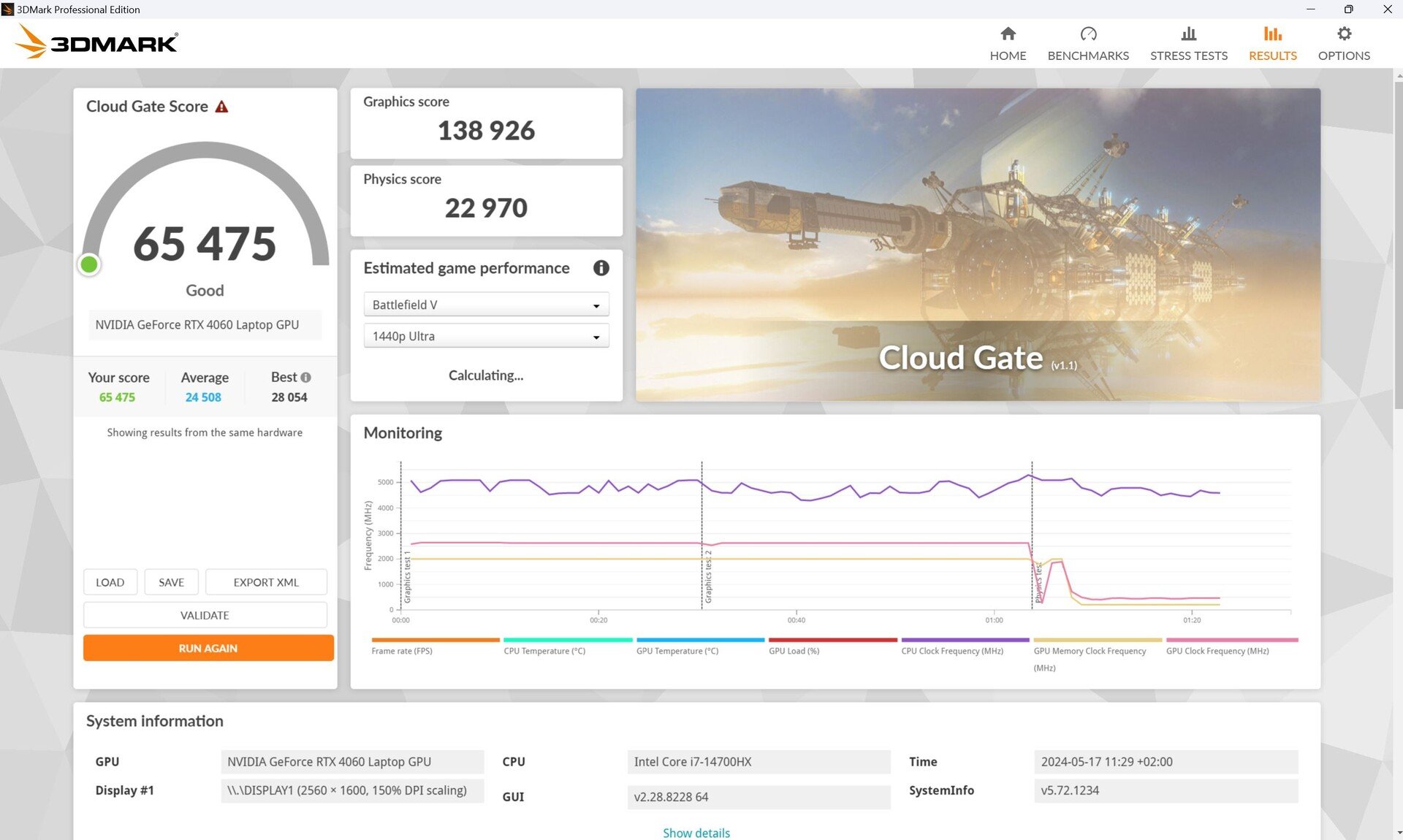
Task: Click the Graphics test 1 marker line
Action: (401, 535)
